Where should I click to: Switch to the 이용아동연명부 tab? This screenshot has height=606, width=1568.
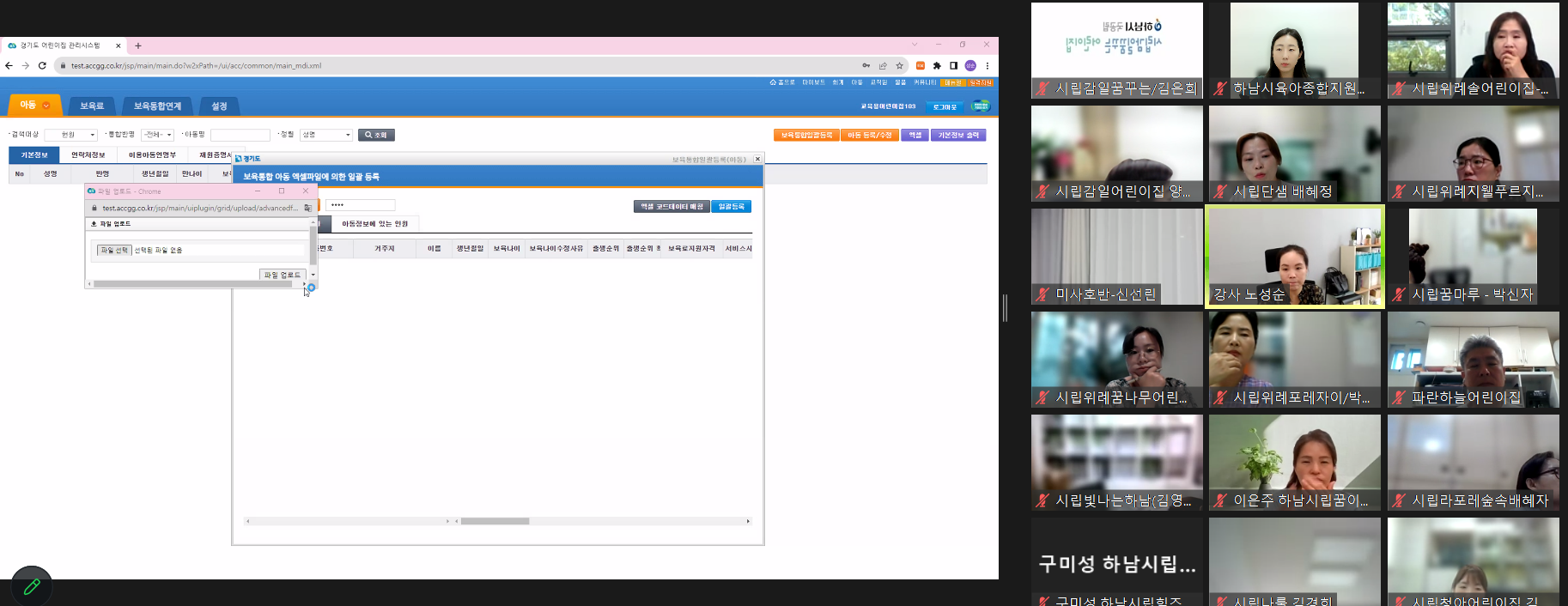coord(152,155)
